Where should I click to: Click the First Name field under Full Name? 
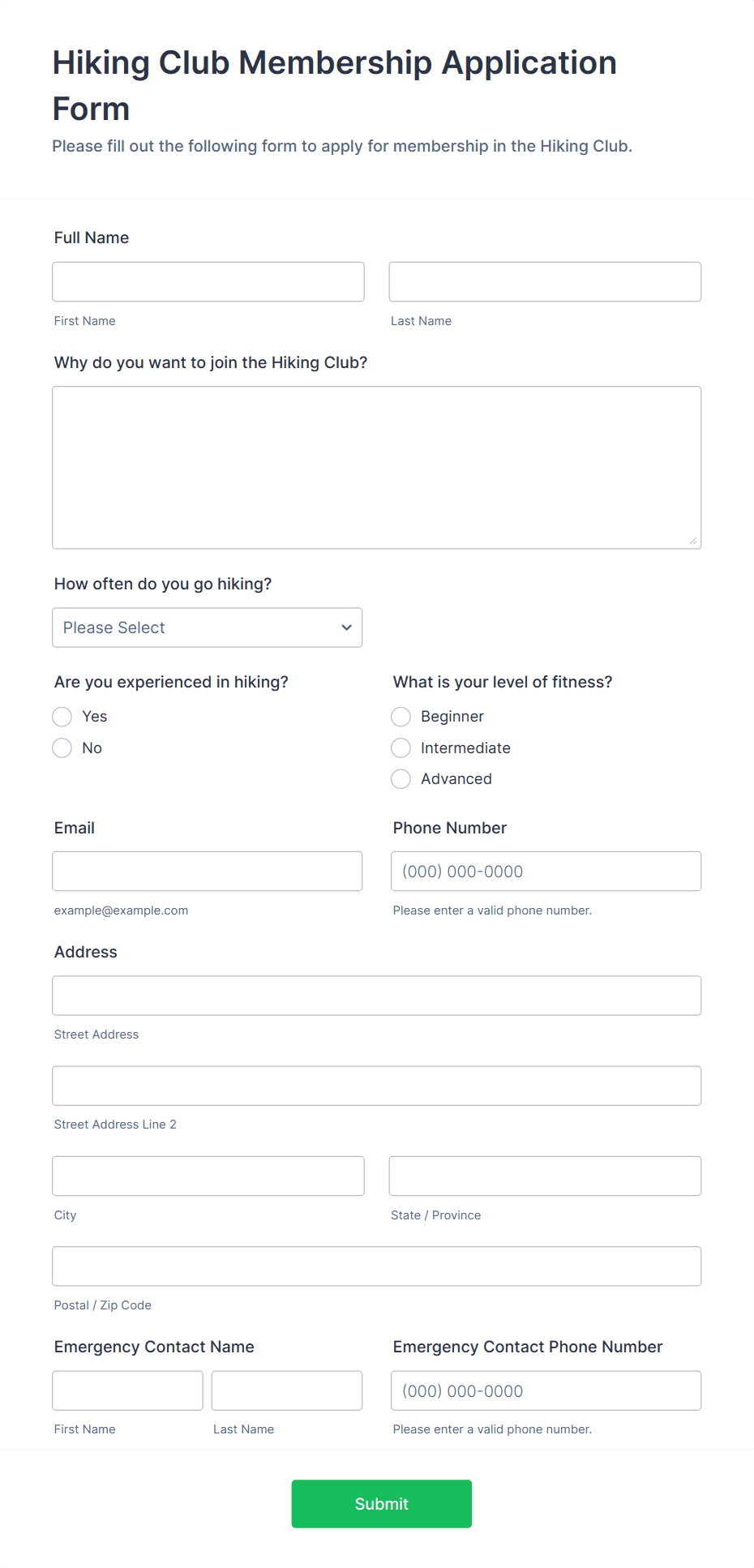tap(208, 281)
